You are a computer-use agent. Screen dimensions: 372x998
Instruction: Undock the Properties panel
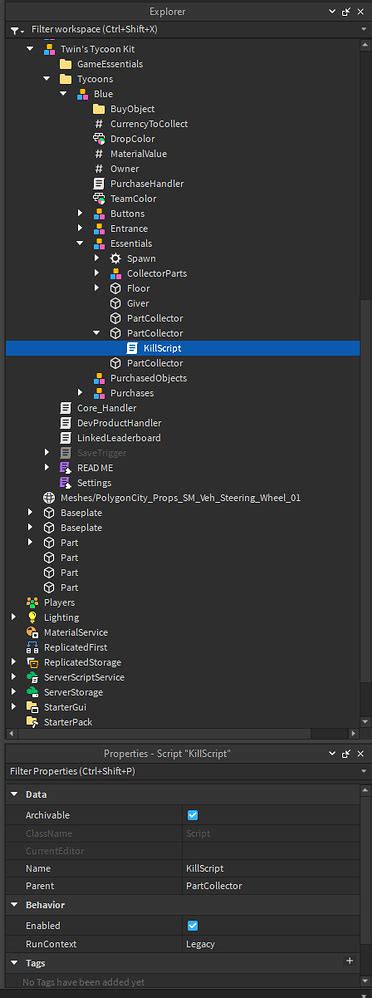click(347, 754)
